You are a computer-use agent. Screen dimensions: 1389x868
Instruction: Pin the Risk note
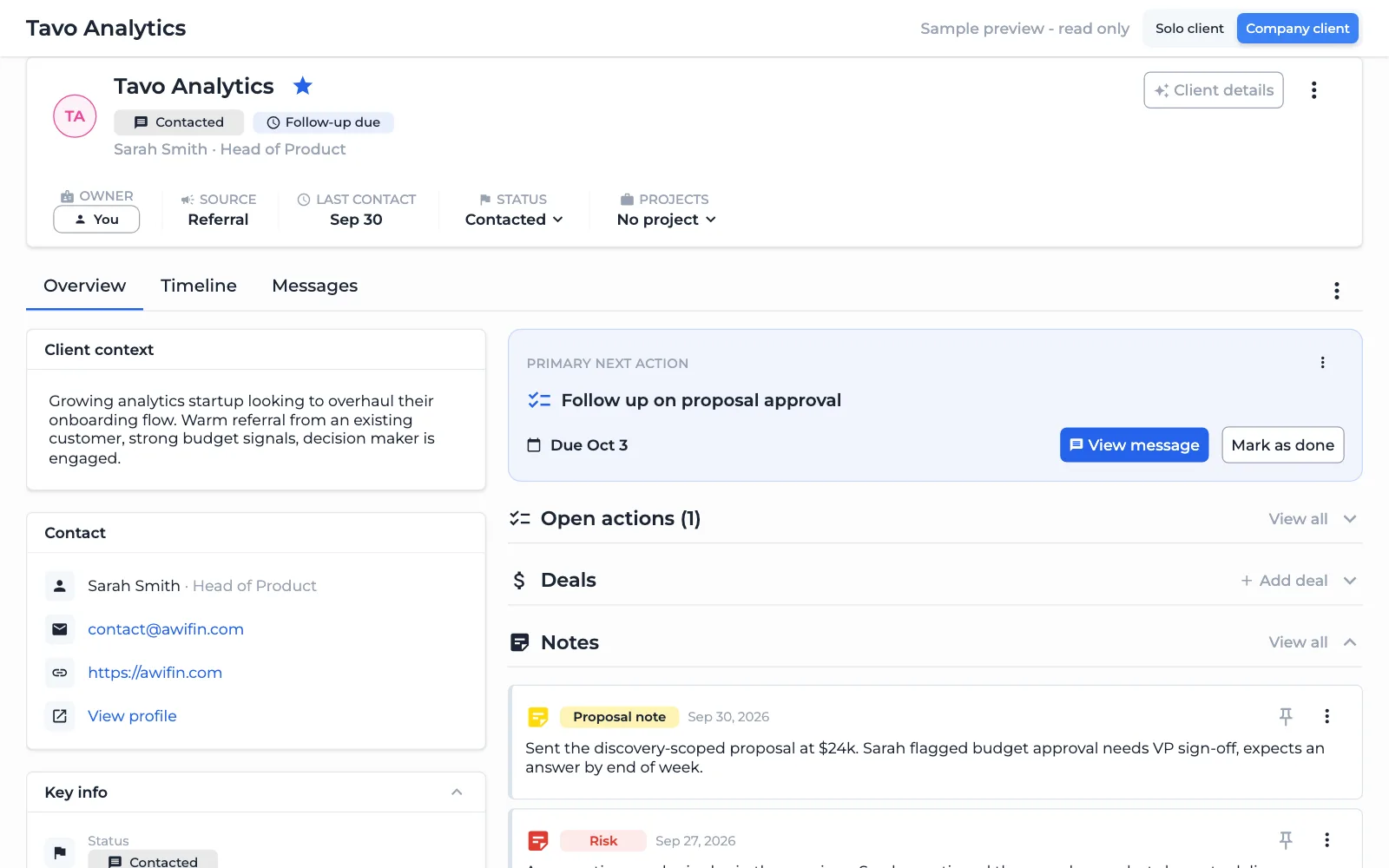point(1286,840)
